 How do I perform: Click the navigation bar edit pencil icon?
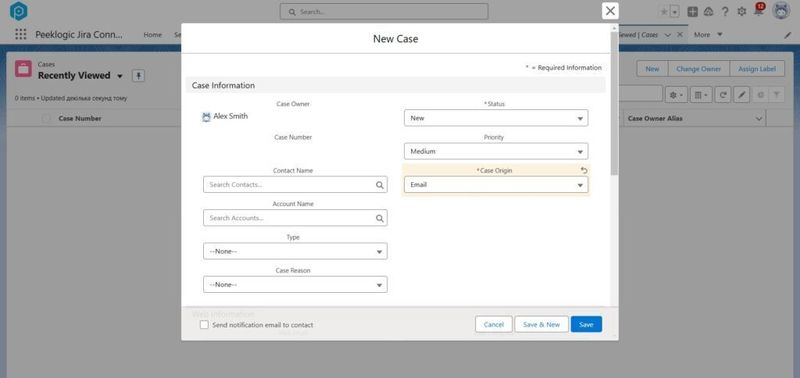click(787, 35)
